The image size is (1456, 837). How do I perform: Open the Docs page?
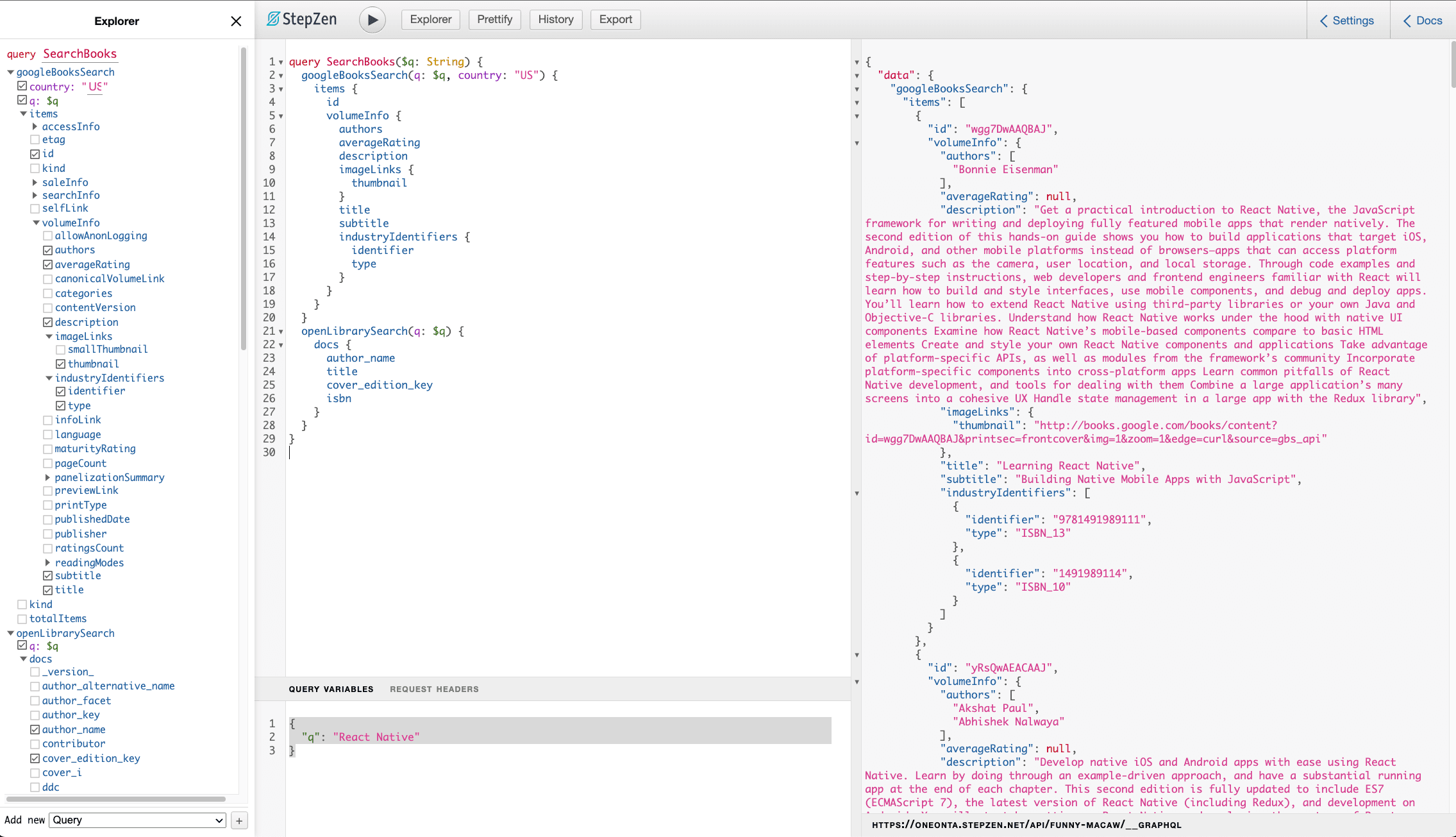(1421, 20)
